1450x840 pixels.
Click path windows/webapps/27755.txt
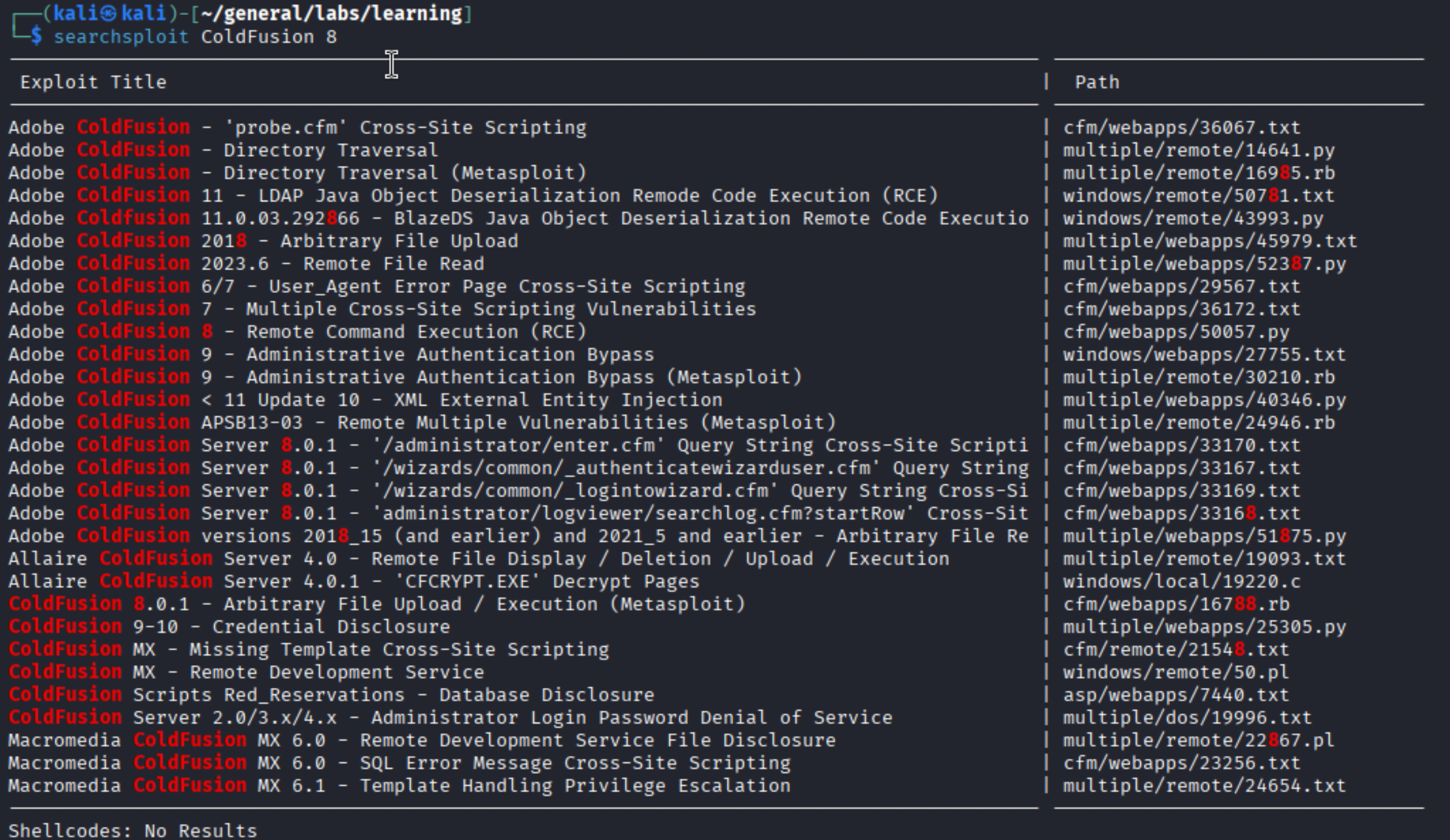(1205, 354)
